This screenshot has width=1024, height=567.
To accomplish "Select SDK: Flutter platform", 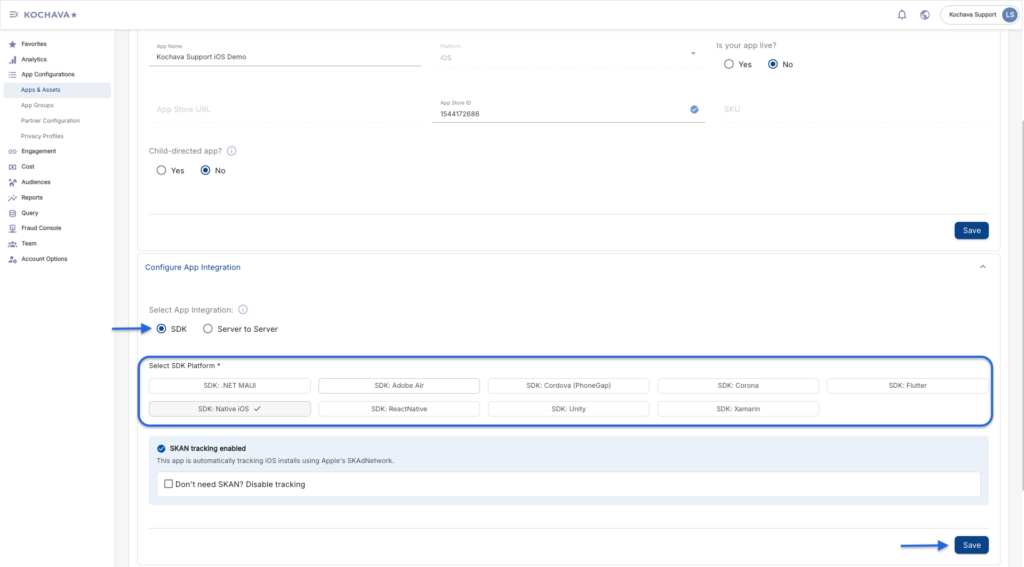I will click(x=908, y=386).
